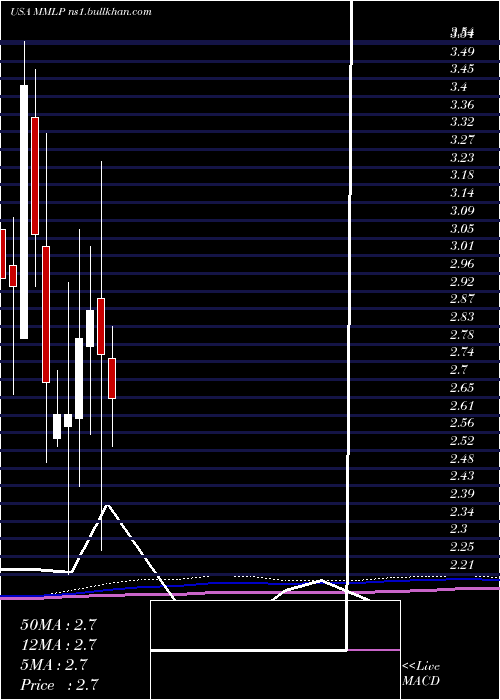Click the 3.49 price axis label

(x=462, y=51)
